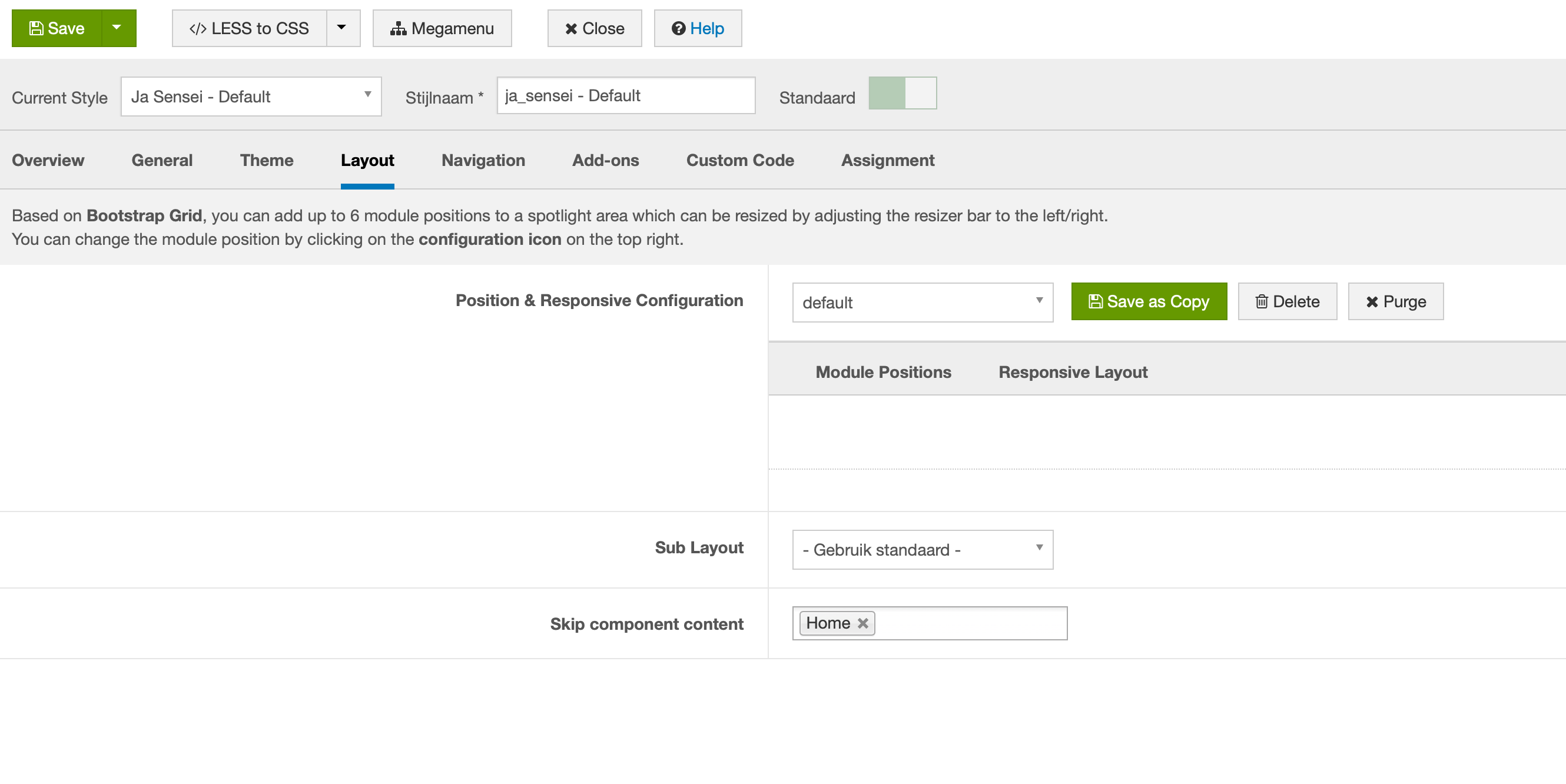This screenshot has height=784, width=1566.
Task: Switch to Responsive Layout tab
Action: point(1073,372)
